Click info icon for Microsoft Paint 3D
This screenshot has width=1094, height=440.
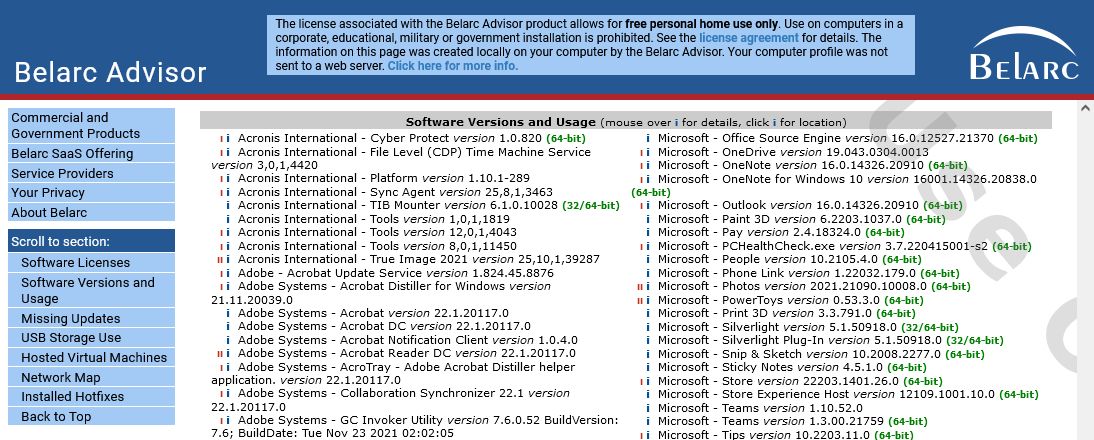pyautogui.click(x=647, y=219)
